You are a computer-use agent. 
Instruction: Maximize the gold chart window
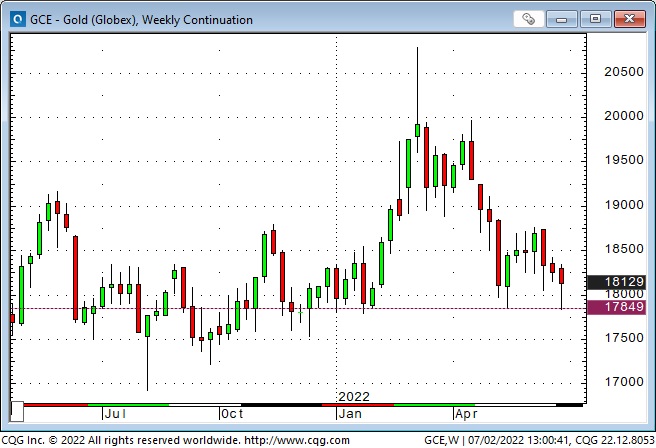595,19
